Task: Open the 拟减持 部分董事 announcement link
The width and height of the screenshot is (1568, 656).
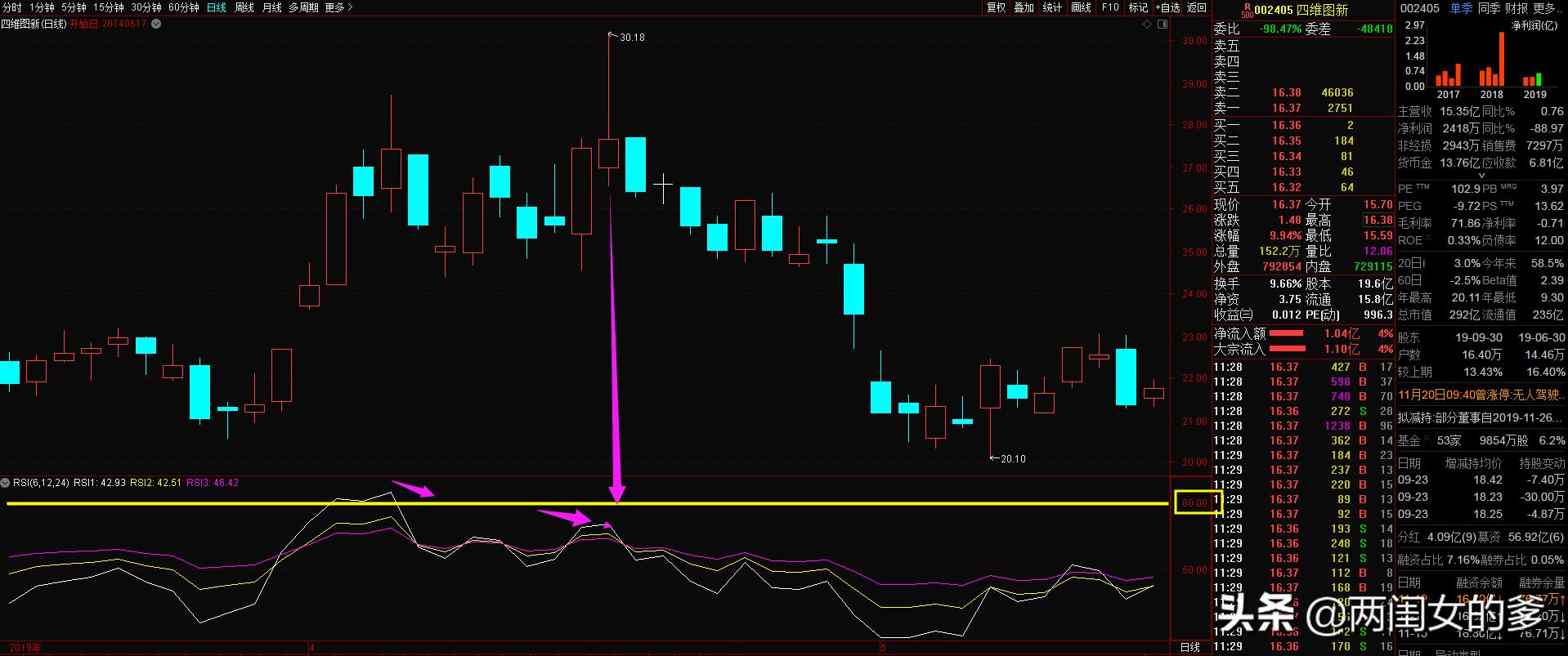Action: click(x=1481, y=417)
